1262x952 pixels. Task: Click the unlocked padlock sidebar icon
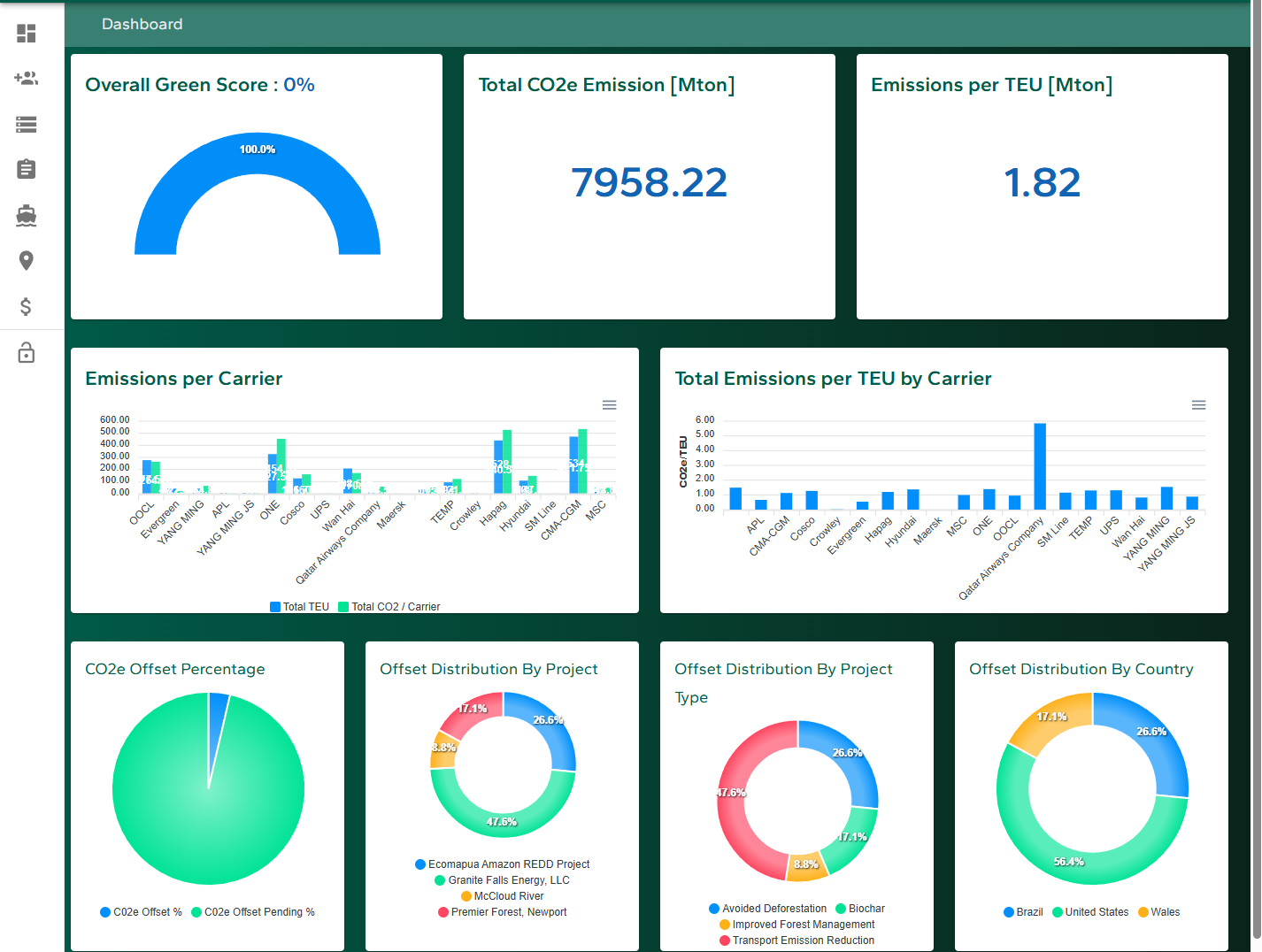coord(27,353)
